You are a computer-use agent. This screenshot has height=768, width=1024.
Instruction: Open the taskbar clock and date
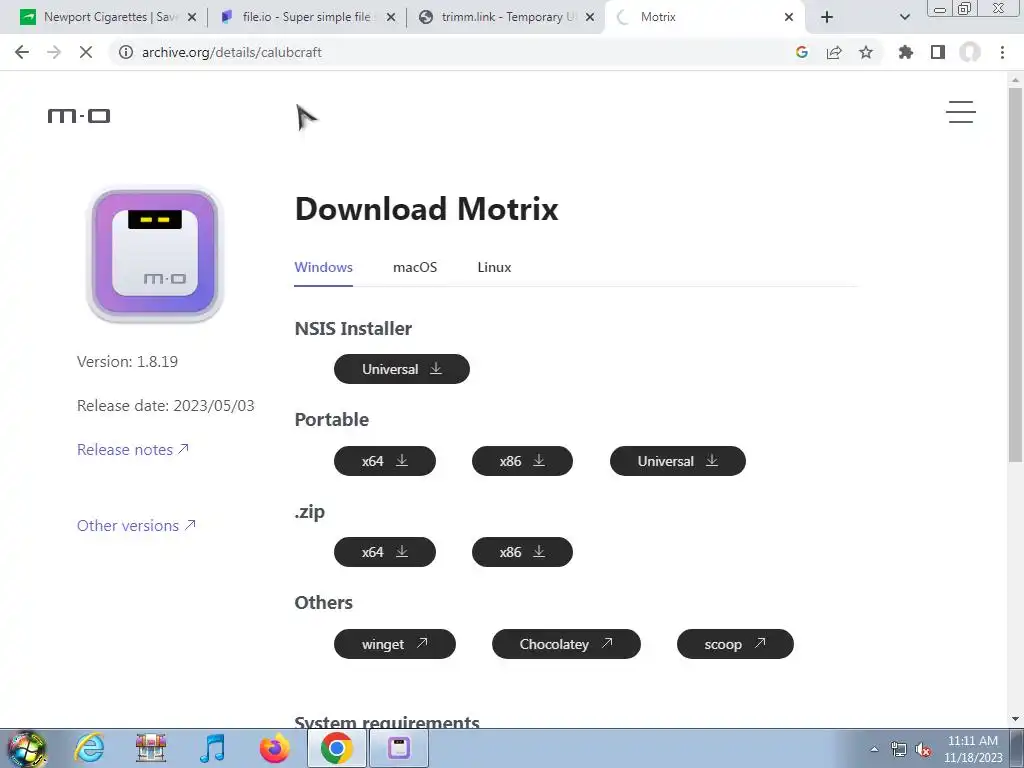[x=973, y=749]
